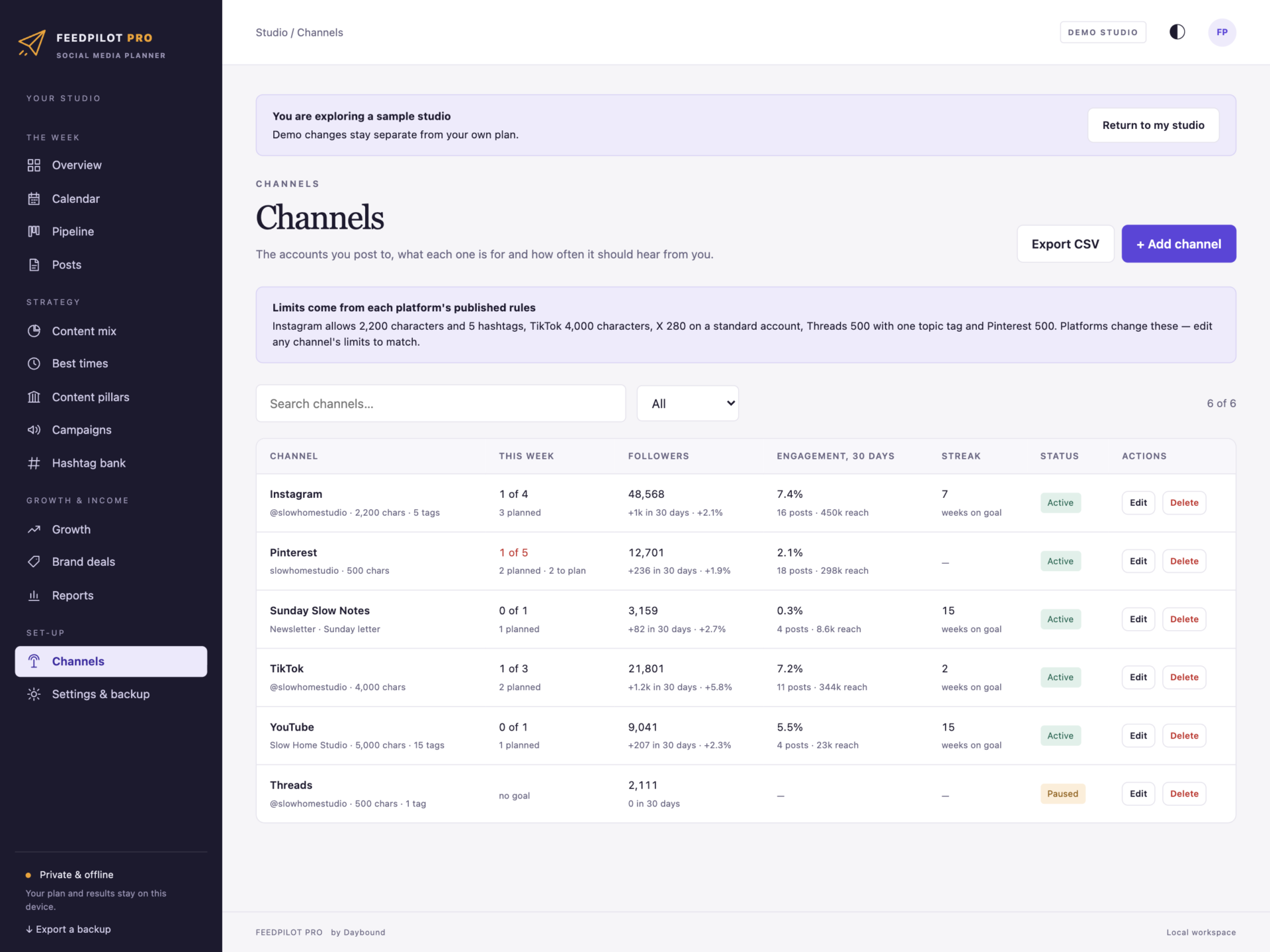Click the Streak column header

(x=960, y=456)
